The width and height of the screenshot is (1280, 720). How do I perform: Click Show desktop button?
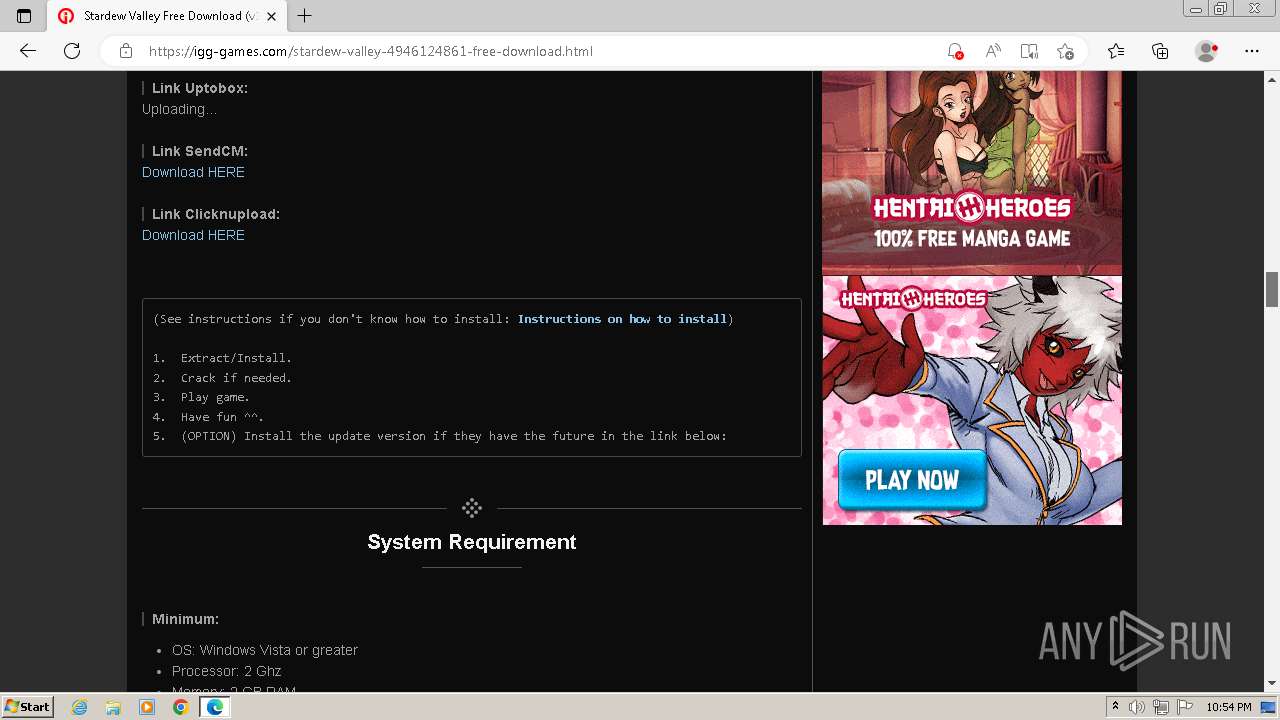click(x=1268, y=707)
